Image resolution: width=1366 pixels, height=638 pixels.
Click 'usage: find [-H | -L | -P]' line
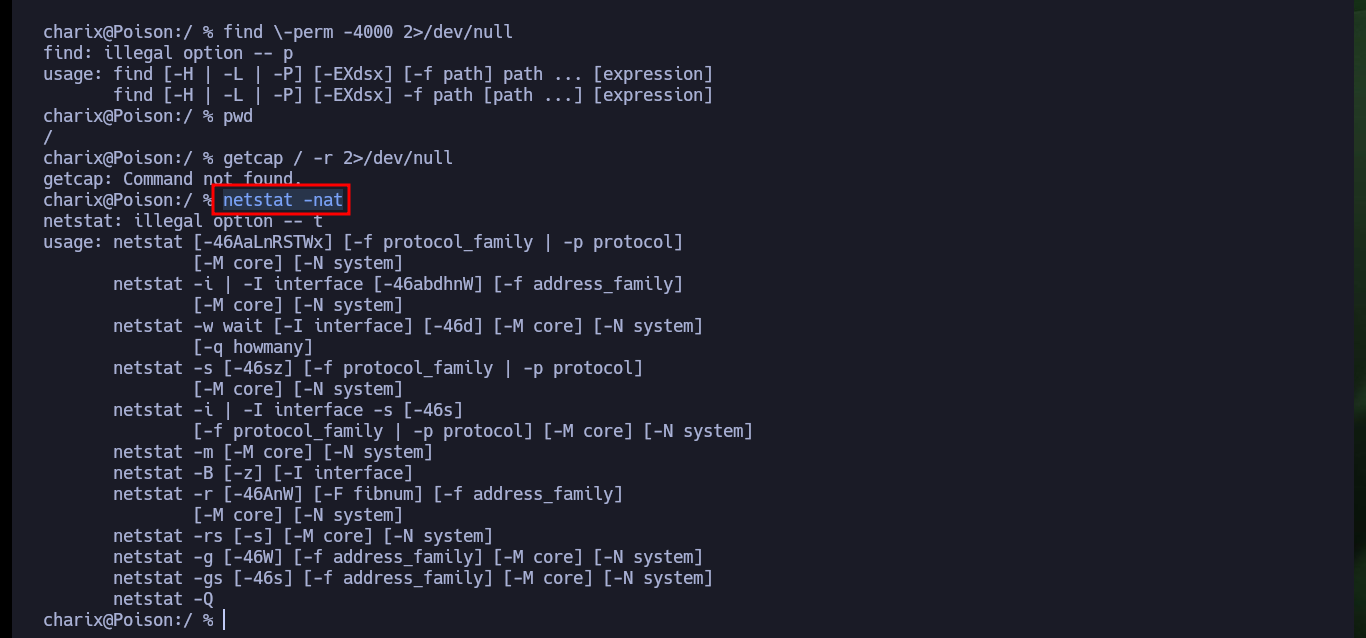(378, 74)
